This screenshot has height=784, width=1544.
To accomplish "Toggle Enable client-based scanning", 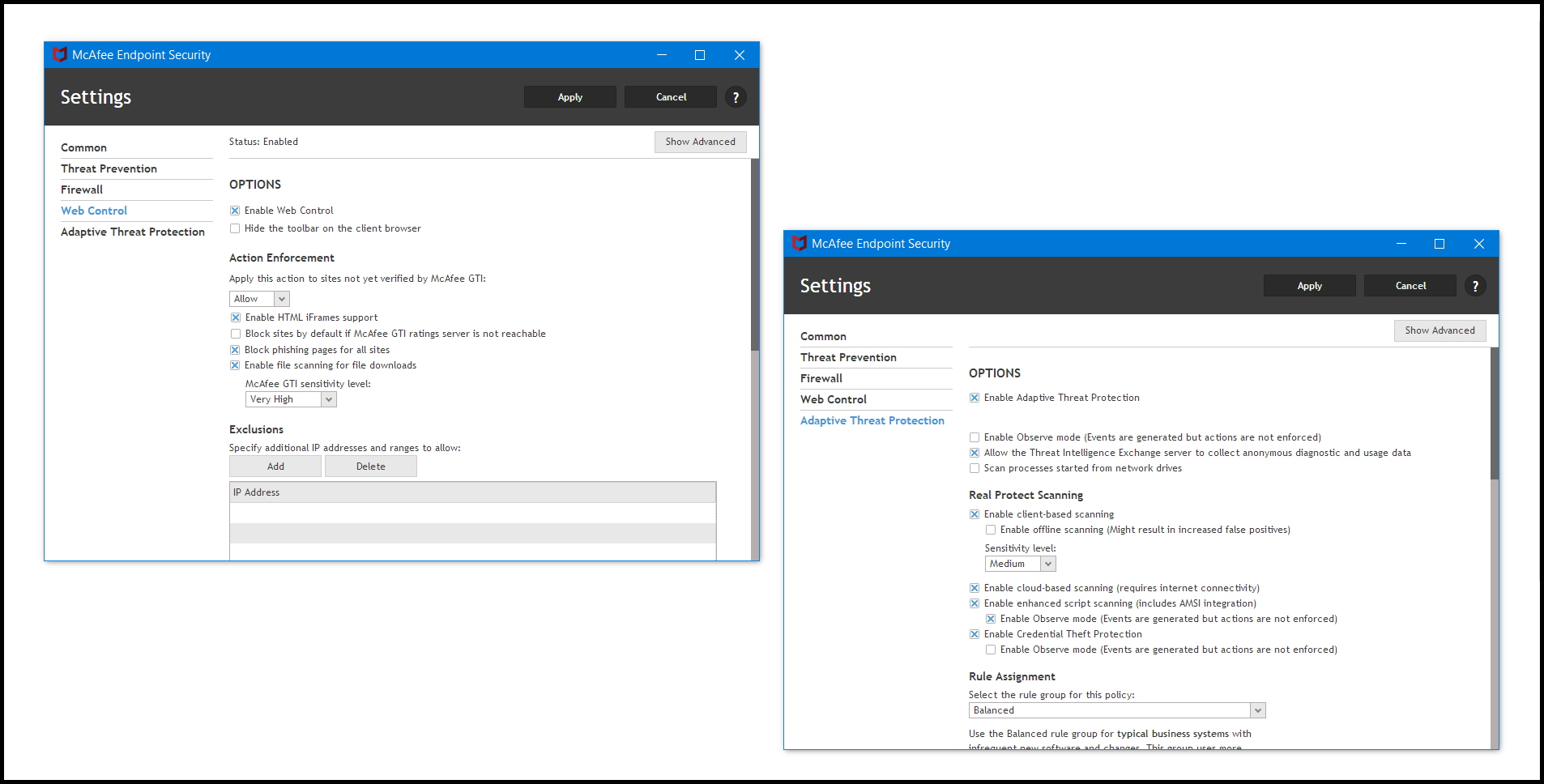I will 975,514.
